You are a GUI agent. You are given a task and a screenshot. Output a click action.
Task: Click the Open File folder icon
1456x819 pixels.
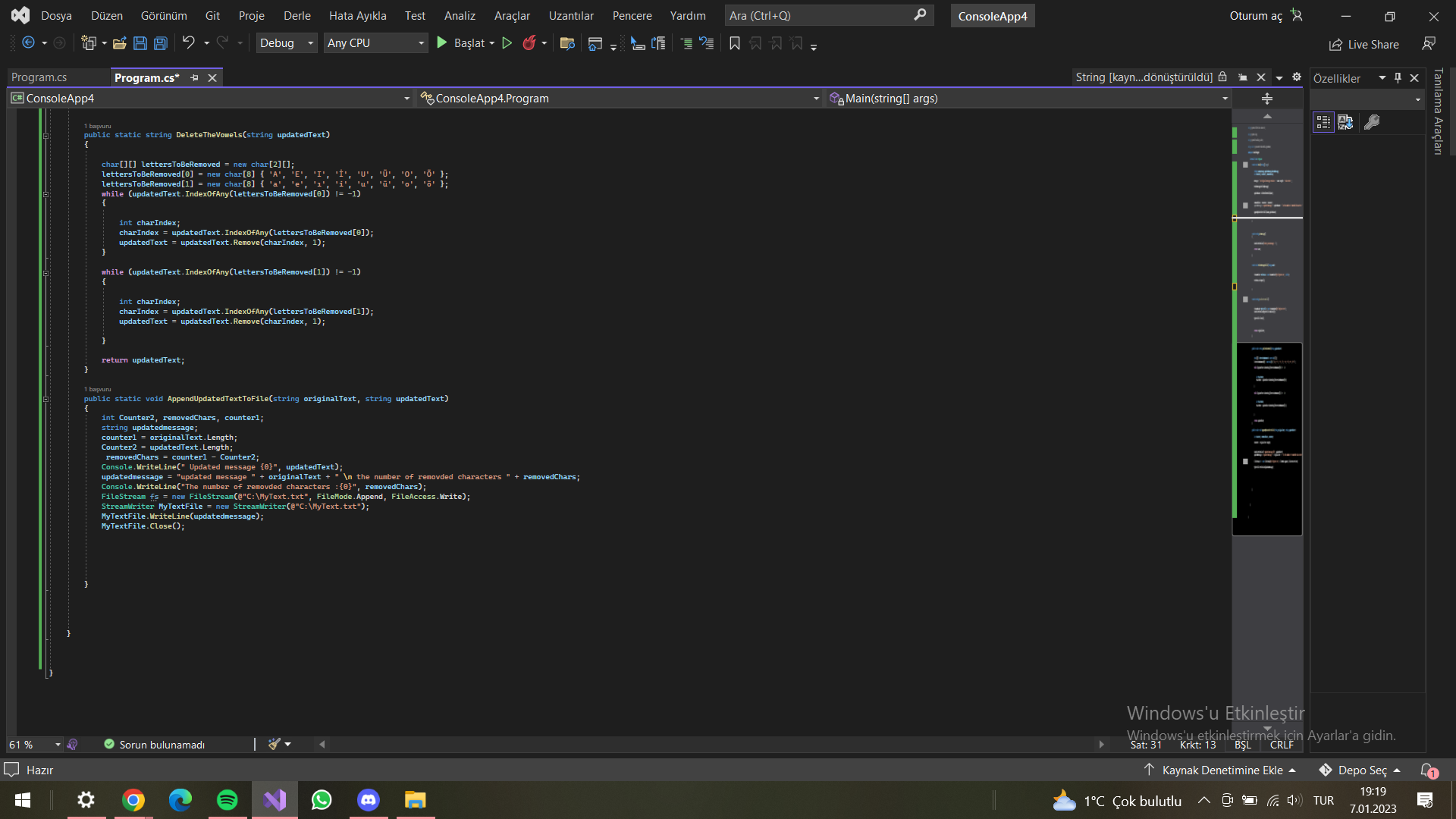coord(120,43)
